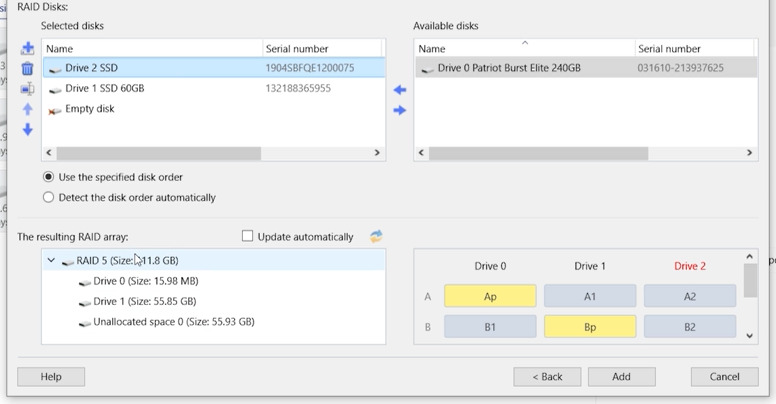Click the trash delete disk icon
The image size is (776, 404).
[28, 68]
